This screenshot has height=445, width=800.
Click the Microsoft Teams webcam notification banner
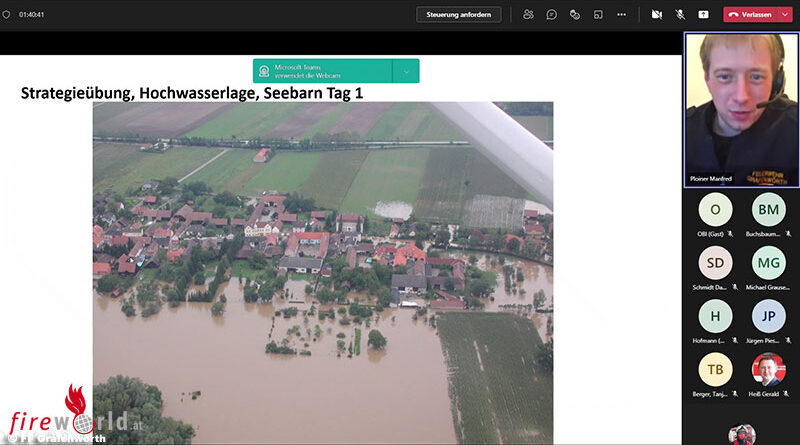(x=322, y=71)
